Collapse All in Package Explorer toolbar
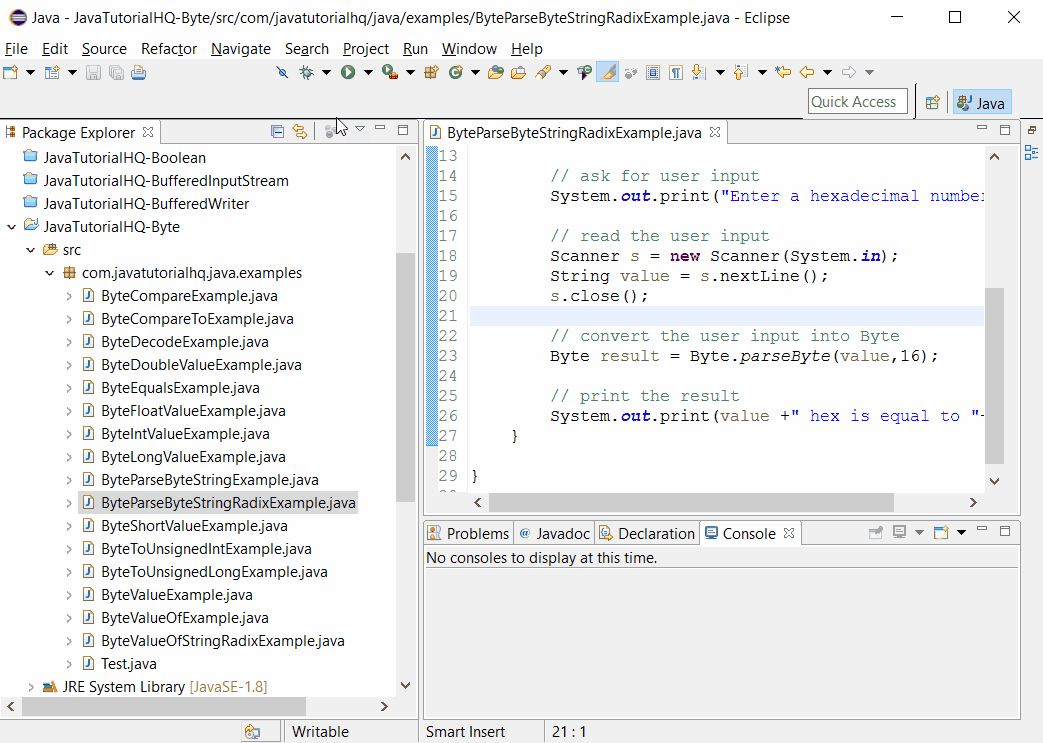The width and height of the screenshot is (1043, 743). [x=276, y=131]
